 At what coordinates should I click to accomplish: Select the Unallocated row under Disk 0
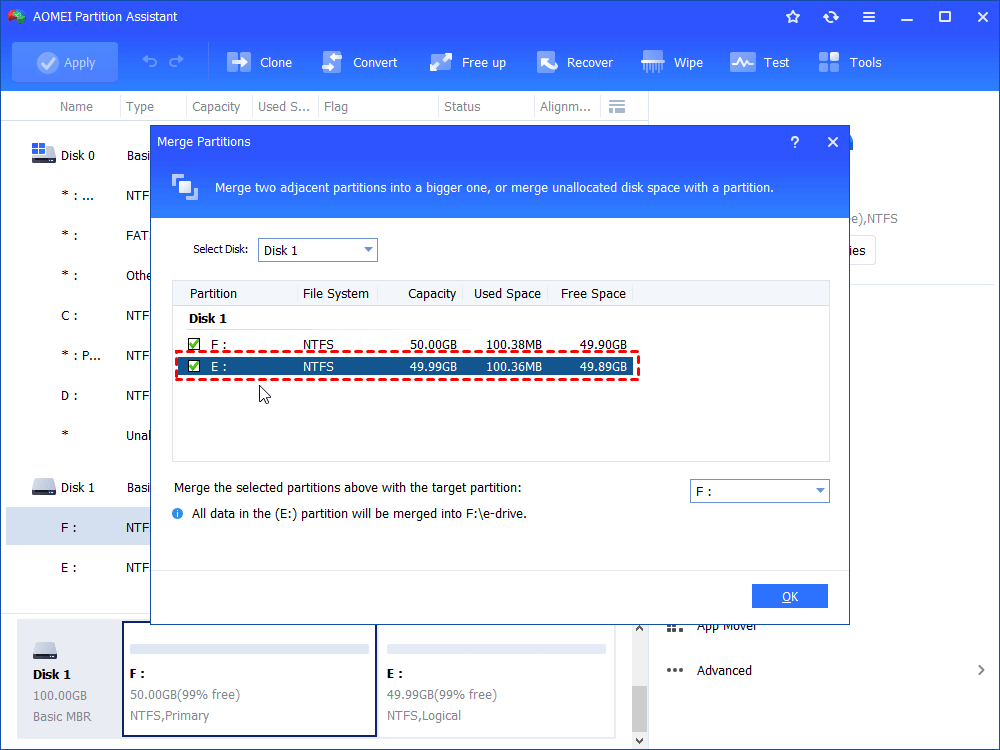pyautogui.click(x=78, y=436)
